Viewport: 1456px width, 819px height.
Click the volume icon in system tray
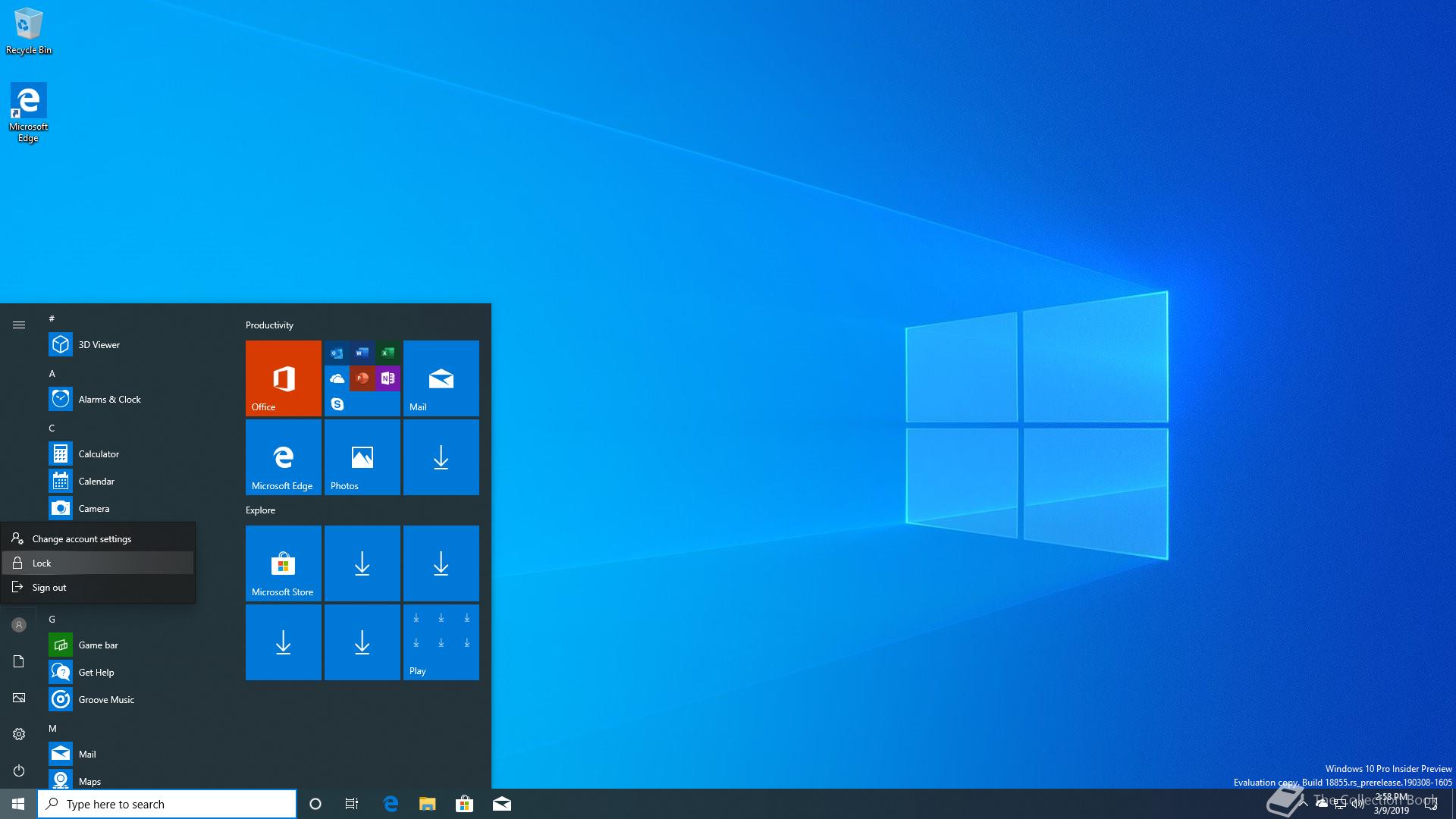pos(1357,805)
